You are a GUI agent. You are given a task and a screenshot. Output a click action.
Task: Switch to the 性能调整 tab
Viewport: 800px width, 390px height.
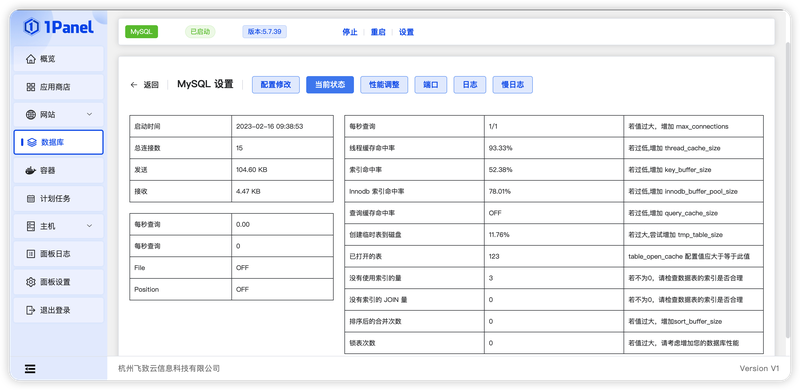coord(384,85)
